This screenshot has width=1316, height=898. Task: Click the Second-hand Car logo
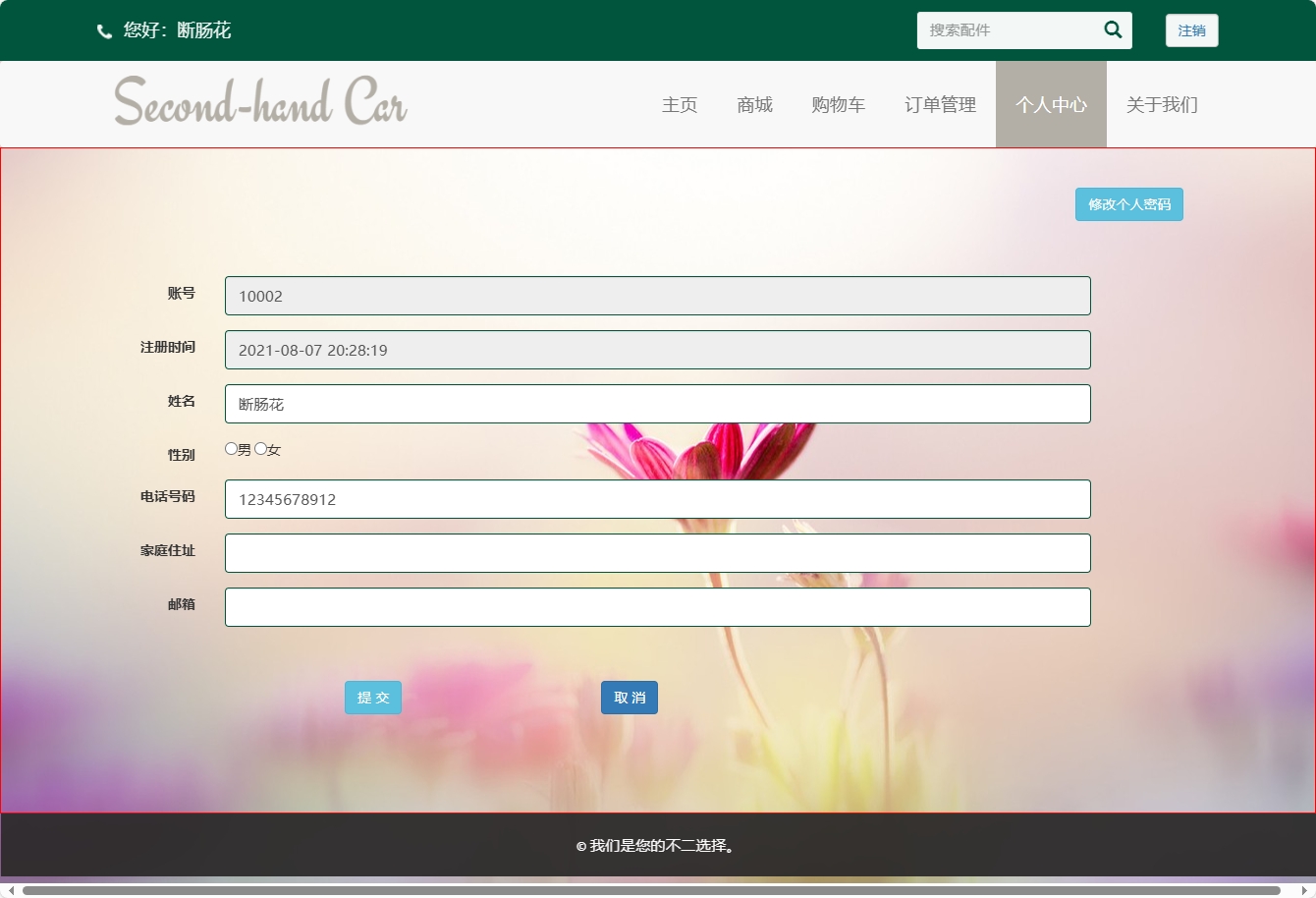260,102
